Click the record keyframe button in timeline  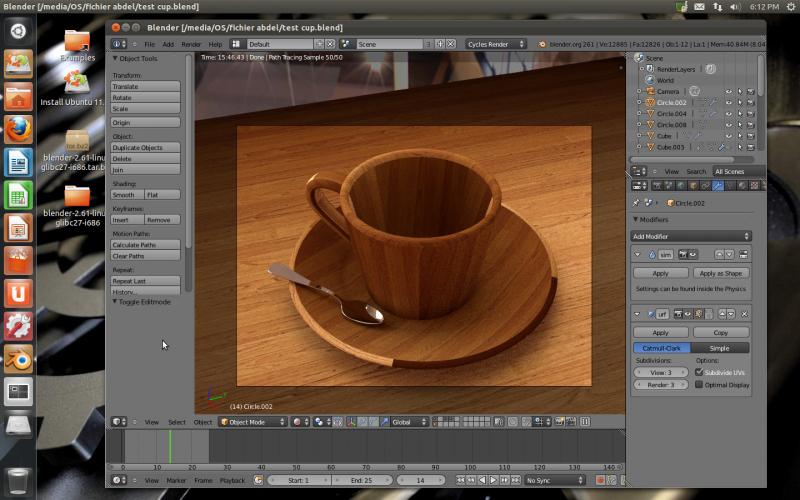(600, 480)
